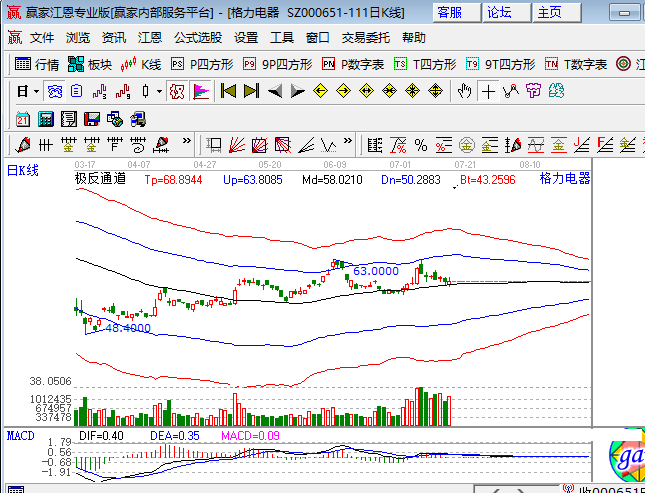Expand the Gann tools overflow chevron
Image resolution: width=645 pixels, height=493 pixels.
348,141
